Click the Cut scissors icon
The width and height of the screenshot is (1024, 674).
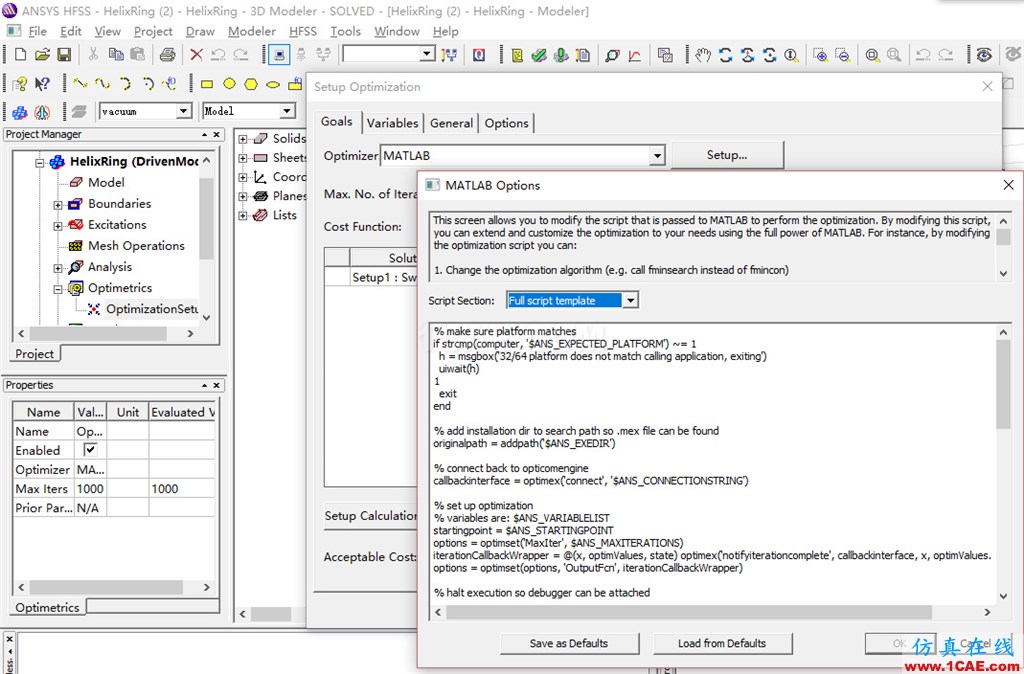[x=93, y=55]
